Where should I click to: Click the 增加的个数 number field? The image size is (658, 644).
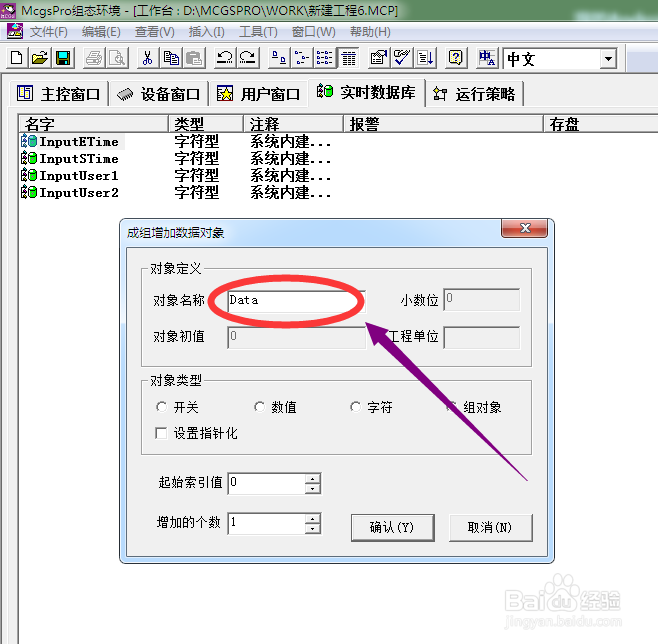tap(266, 523)
